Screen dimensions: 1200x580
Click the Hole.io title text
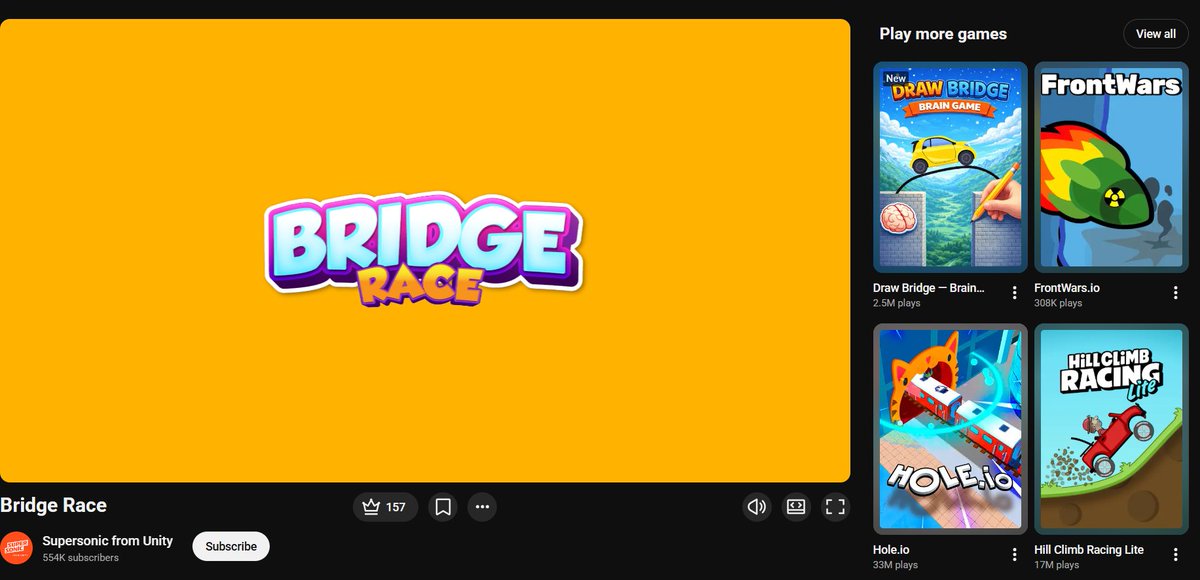891,550
